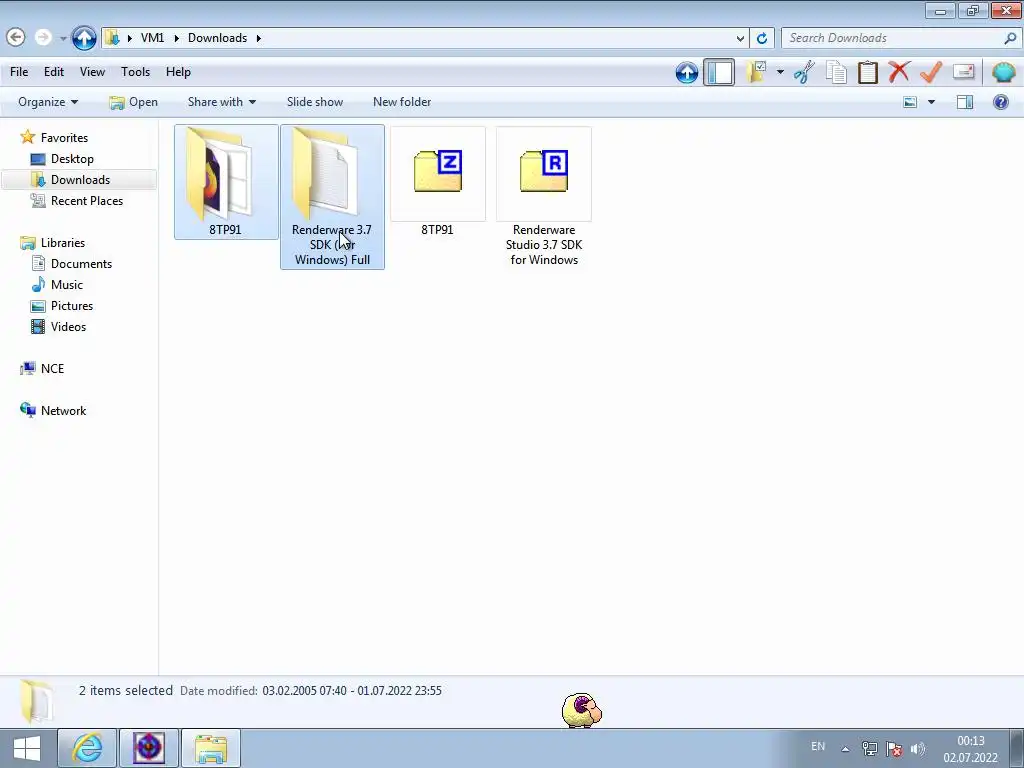The height and width of the screenshot is (768, 1024).
Task: Click the taskbar app beside Internet Explorer
Action: (x=149, y=748)
